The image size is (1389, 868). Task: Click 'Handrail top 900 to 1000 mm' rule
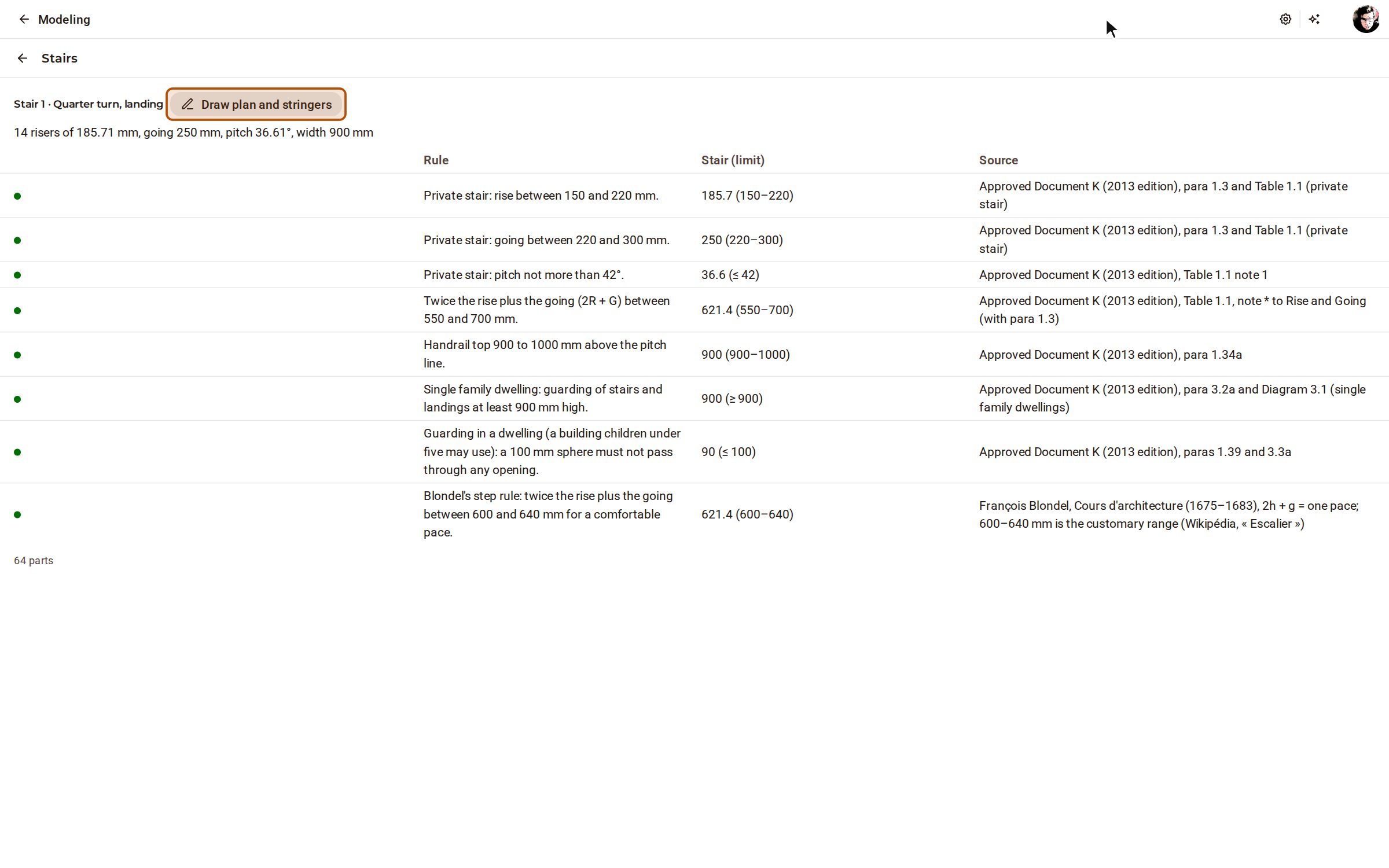click(x=545, y=354)
